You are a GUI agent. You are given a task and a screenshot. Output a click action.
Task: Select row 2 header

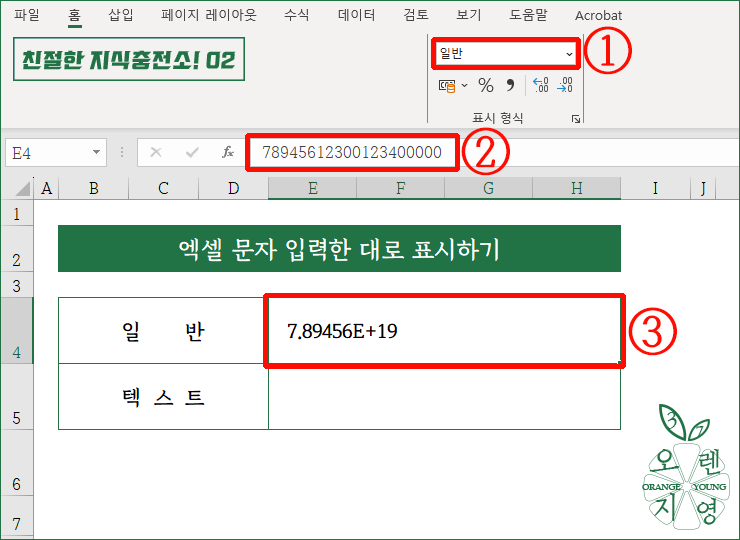coord(17,249)
